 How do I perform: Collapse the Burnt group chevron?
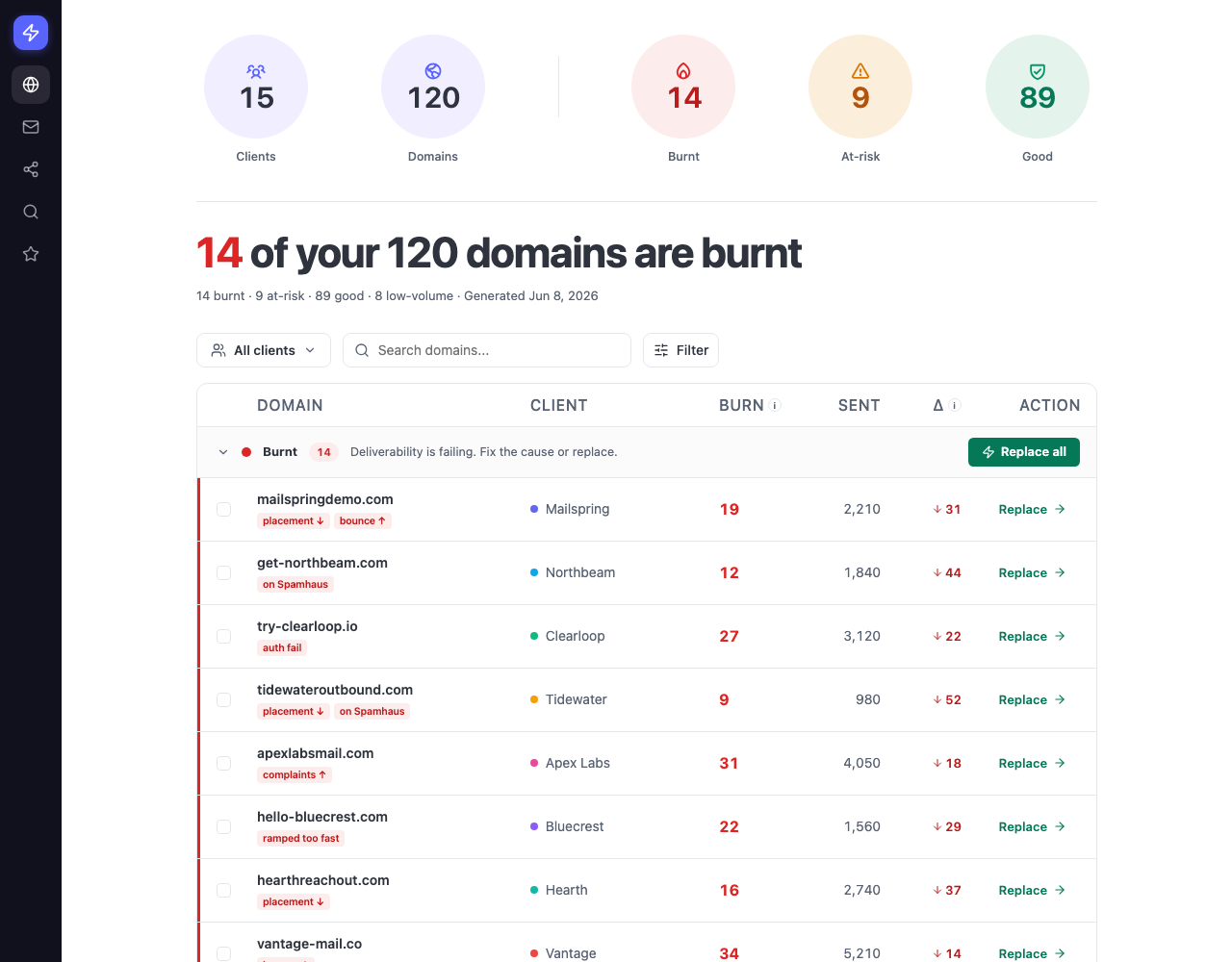click(223, 452)
